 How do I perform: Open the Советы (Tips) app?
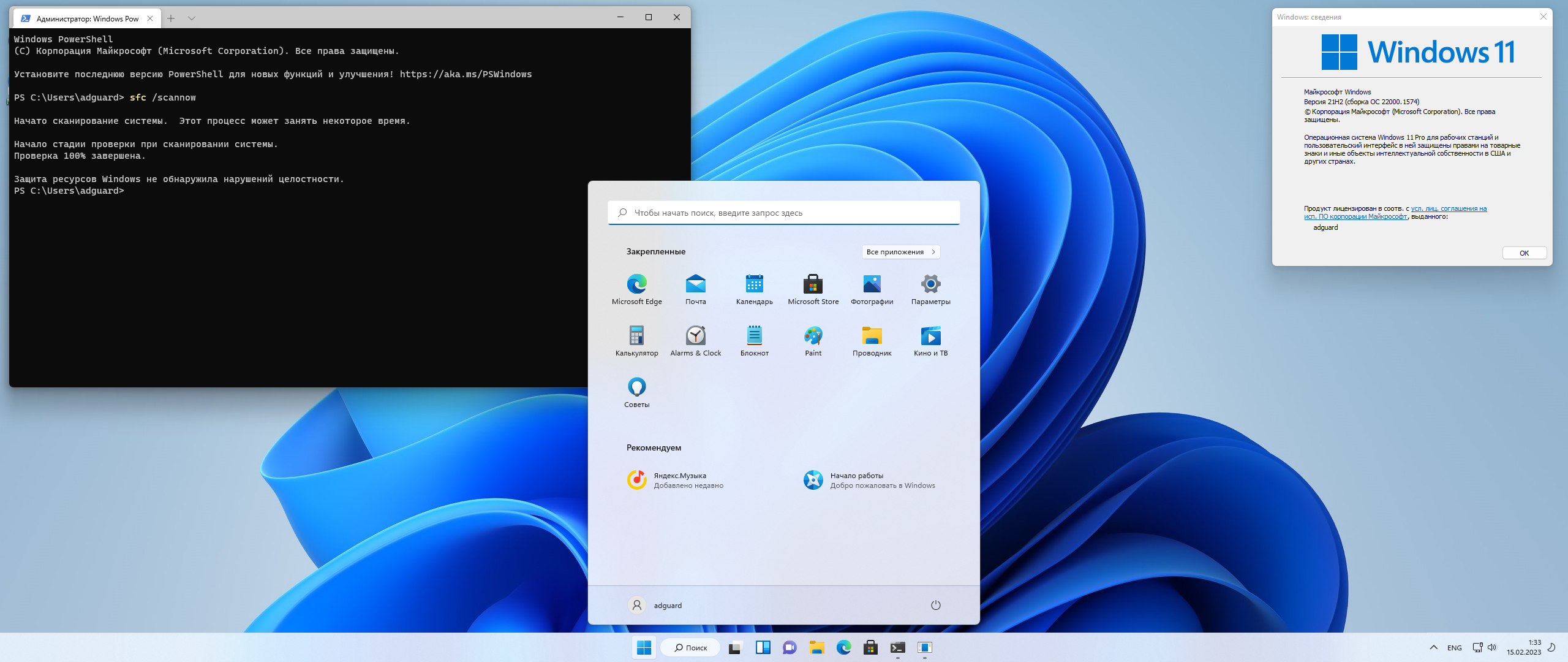pos(636,392)
